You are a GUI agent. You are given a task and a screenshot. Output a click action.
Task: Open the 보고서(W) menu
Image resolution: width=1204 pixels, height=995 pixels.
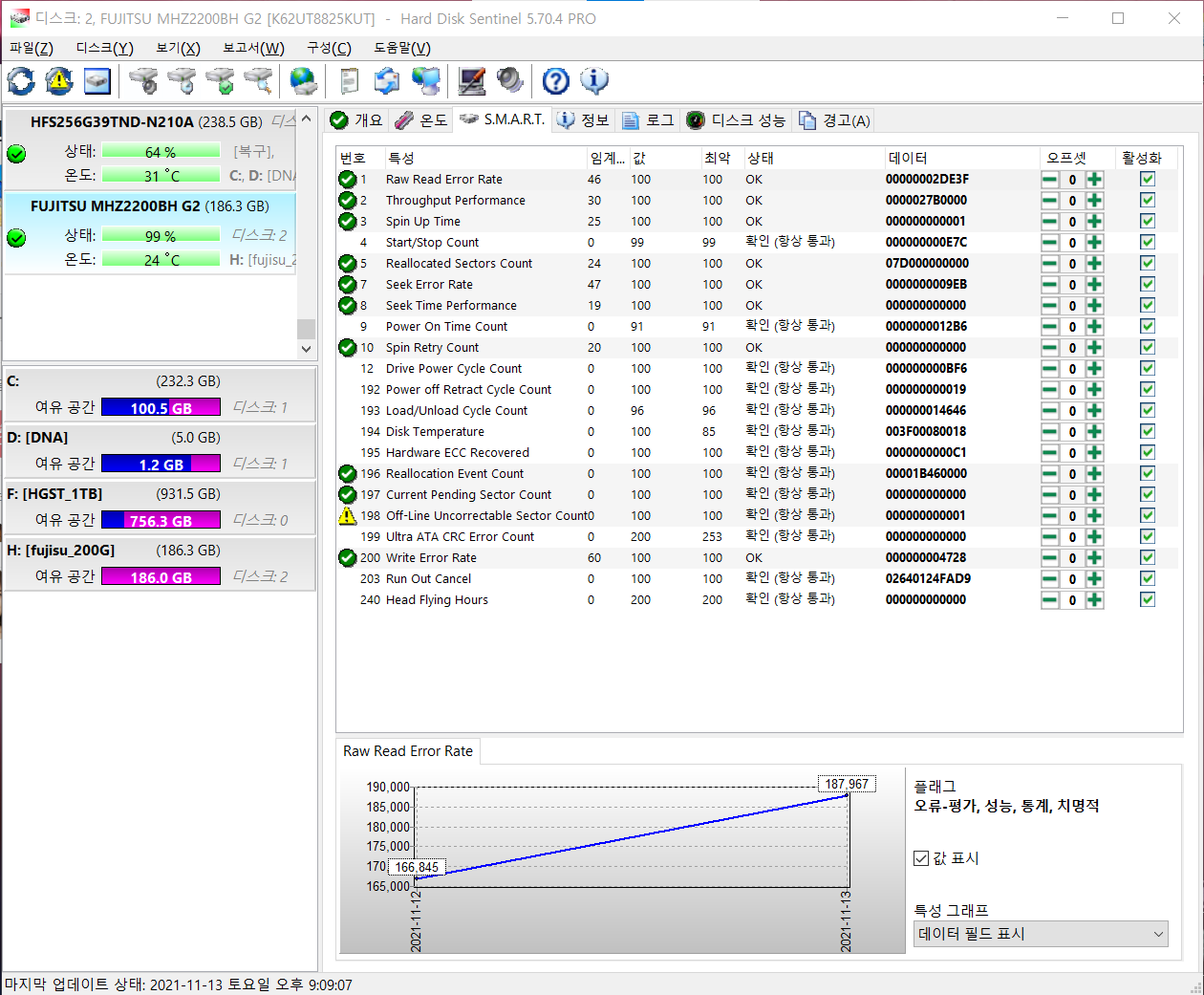click(253, 48)
